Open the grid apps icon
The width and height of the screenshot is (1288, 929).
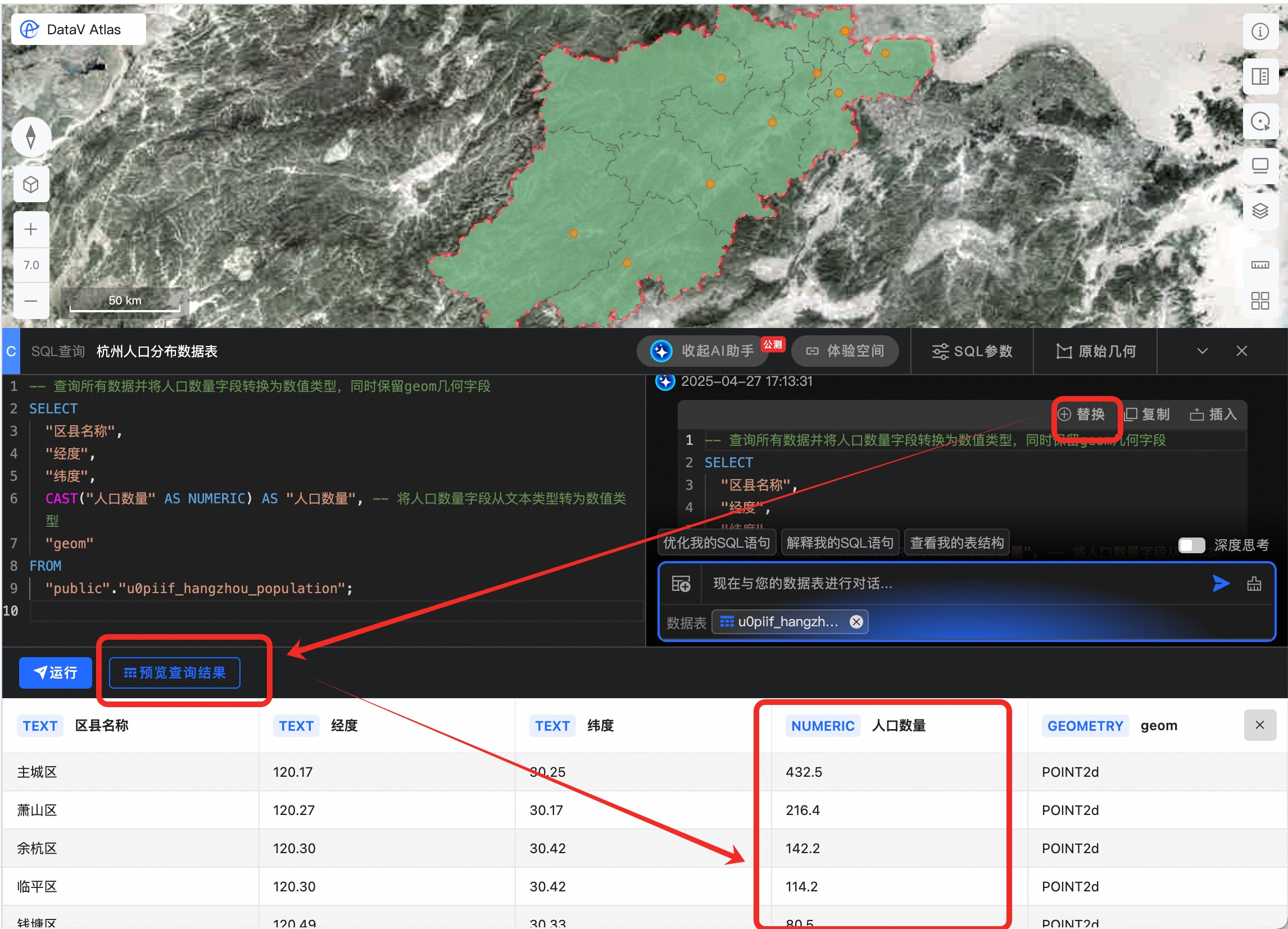(x=1259, y=301)
